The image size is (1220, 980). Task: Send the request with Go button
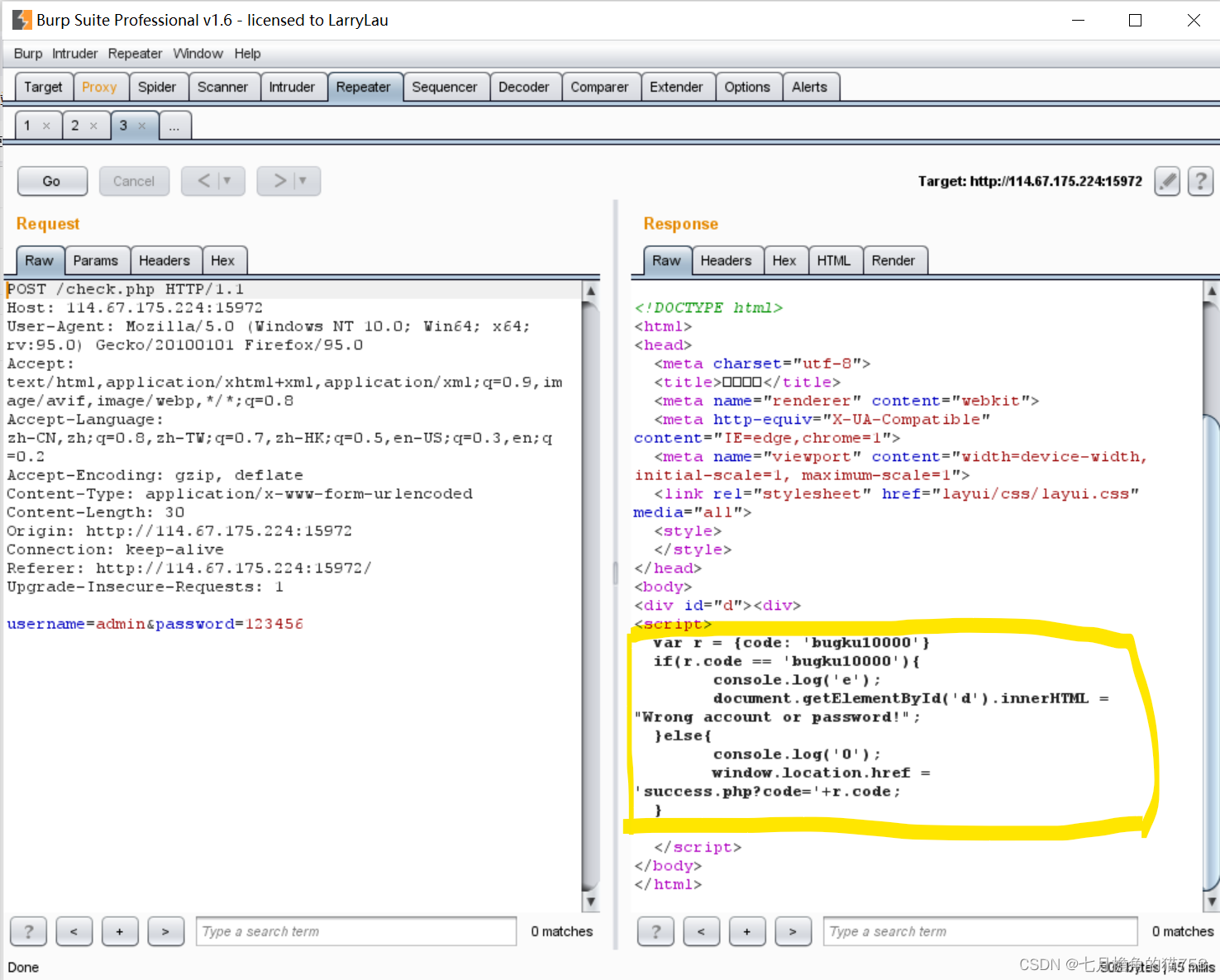pyautogui.click(x=52, y=181)
